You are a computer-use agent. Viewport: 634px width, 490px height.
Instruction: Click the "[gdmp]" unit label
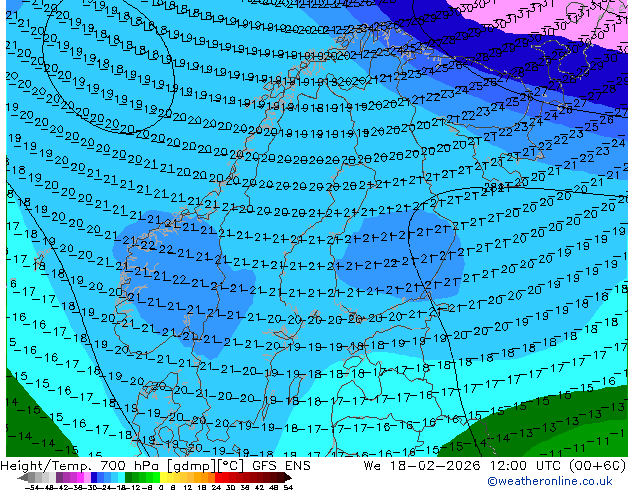pos(190,466)
